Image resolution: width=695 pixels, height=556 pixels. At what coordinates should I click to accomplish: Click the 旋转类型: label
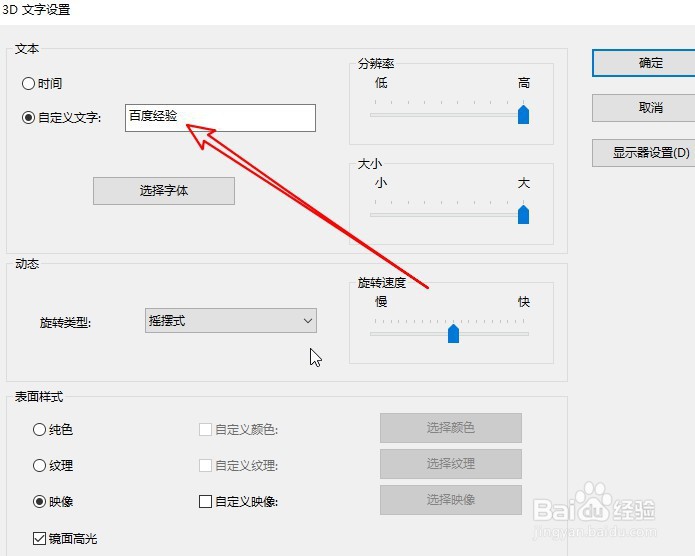click(65, 323)
